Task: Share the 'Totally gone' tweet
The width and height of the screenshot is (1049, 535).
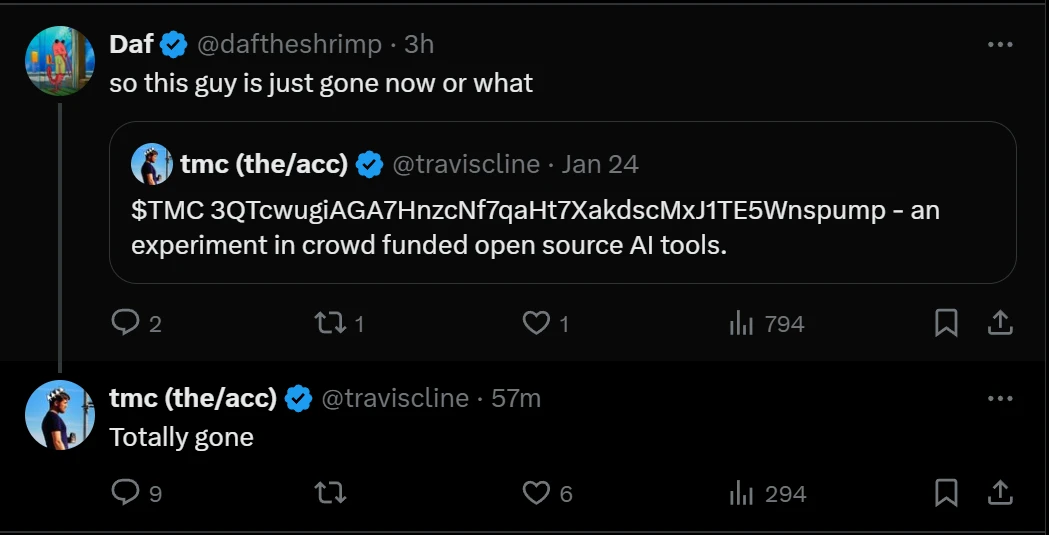Action: click(1000, 493)
